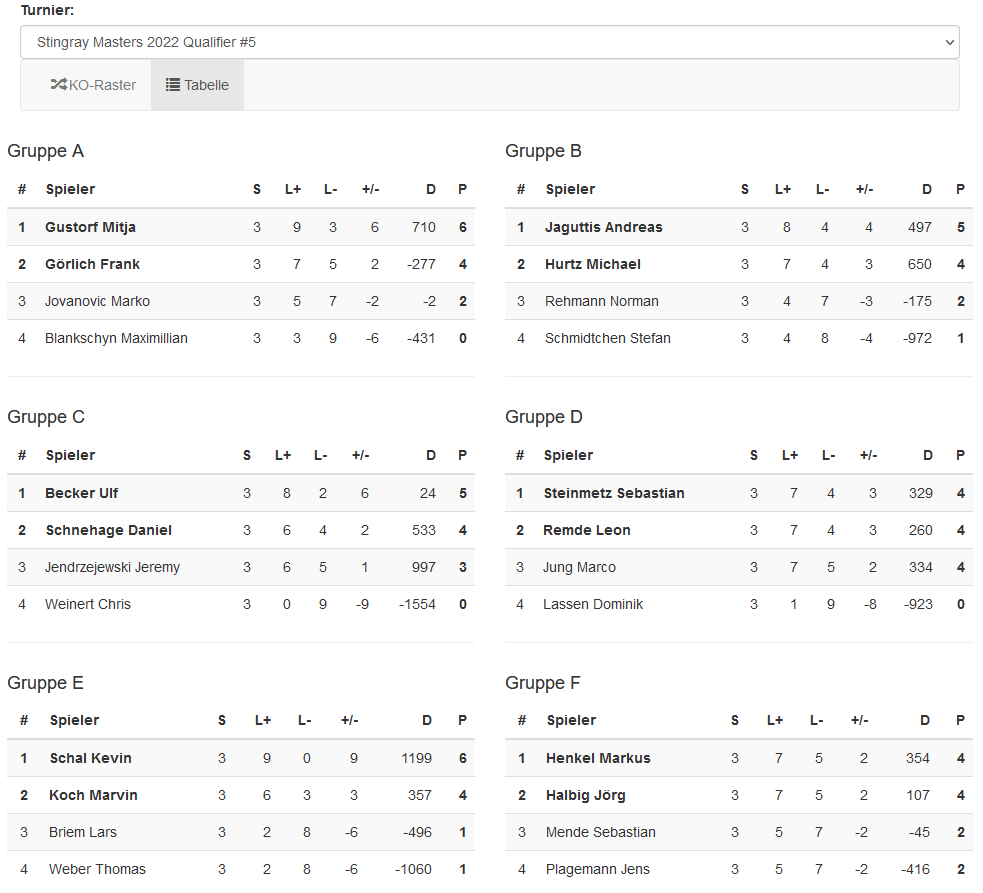Switch to the KO-Raster tab

click(x=93, y=85)
